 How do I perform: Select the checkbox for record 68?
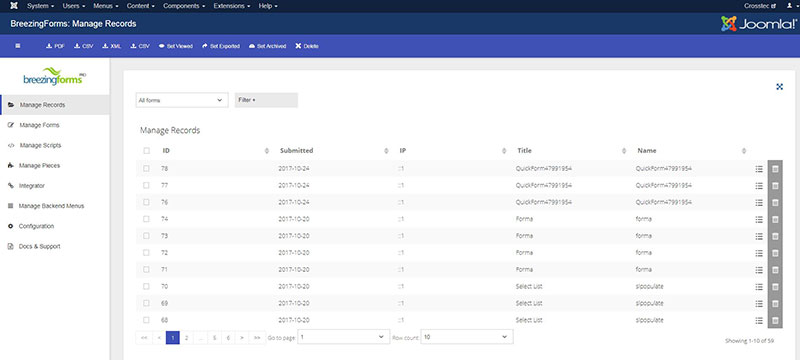tap(146, 320)
